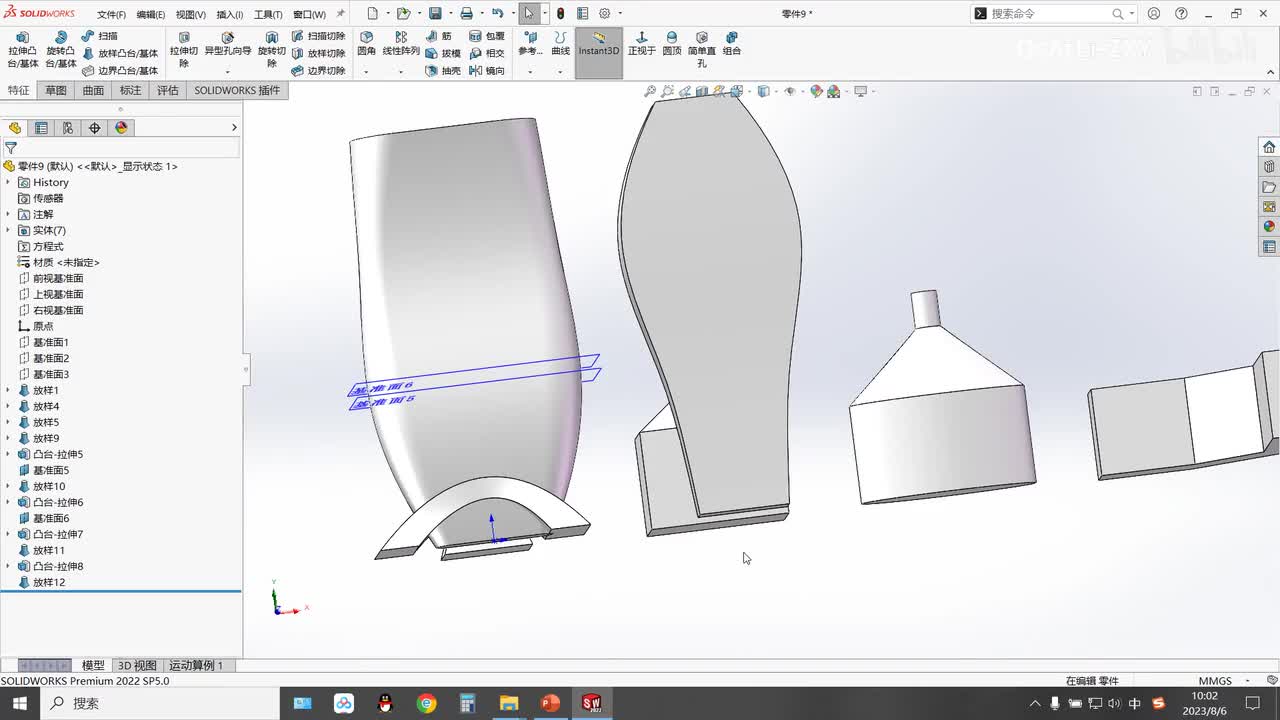1280x720 pixels.
Task: Open the dropdown under 线性阵列
Action: (401, 72)
